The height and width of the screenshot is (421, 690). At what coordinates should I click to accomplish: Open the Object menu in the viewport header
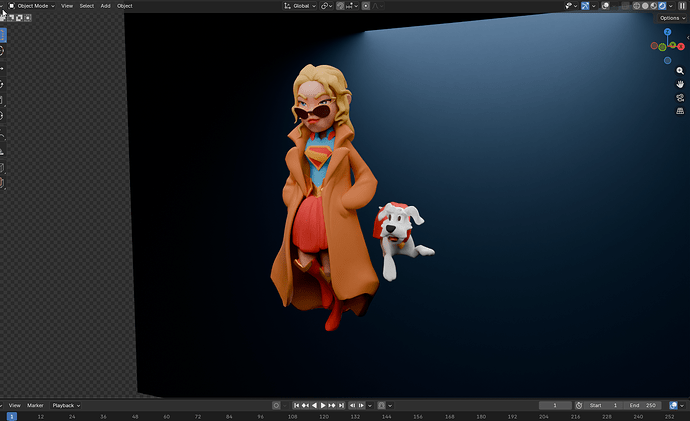point(125,6)
